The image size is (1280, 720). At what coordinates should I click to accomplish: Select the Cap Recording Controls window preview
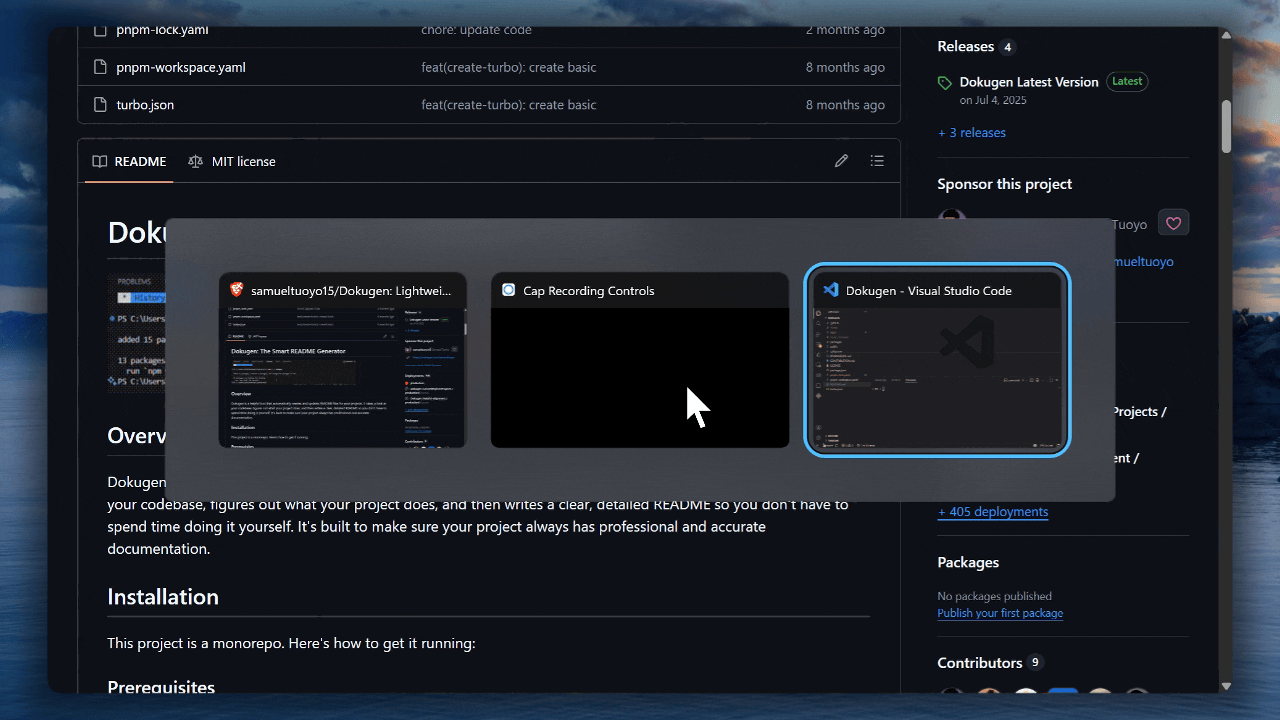(640, 360)
